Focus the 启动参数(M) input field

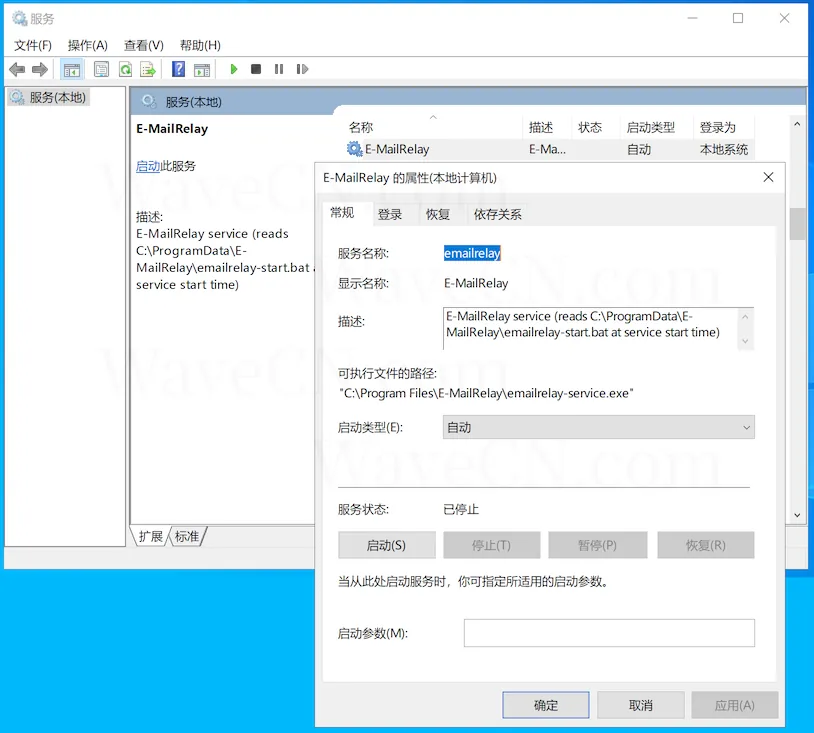[x=609, y=633]
